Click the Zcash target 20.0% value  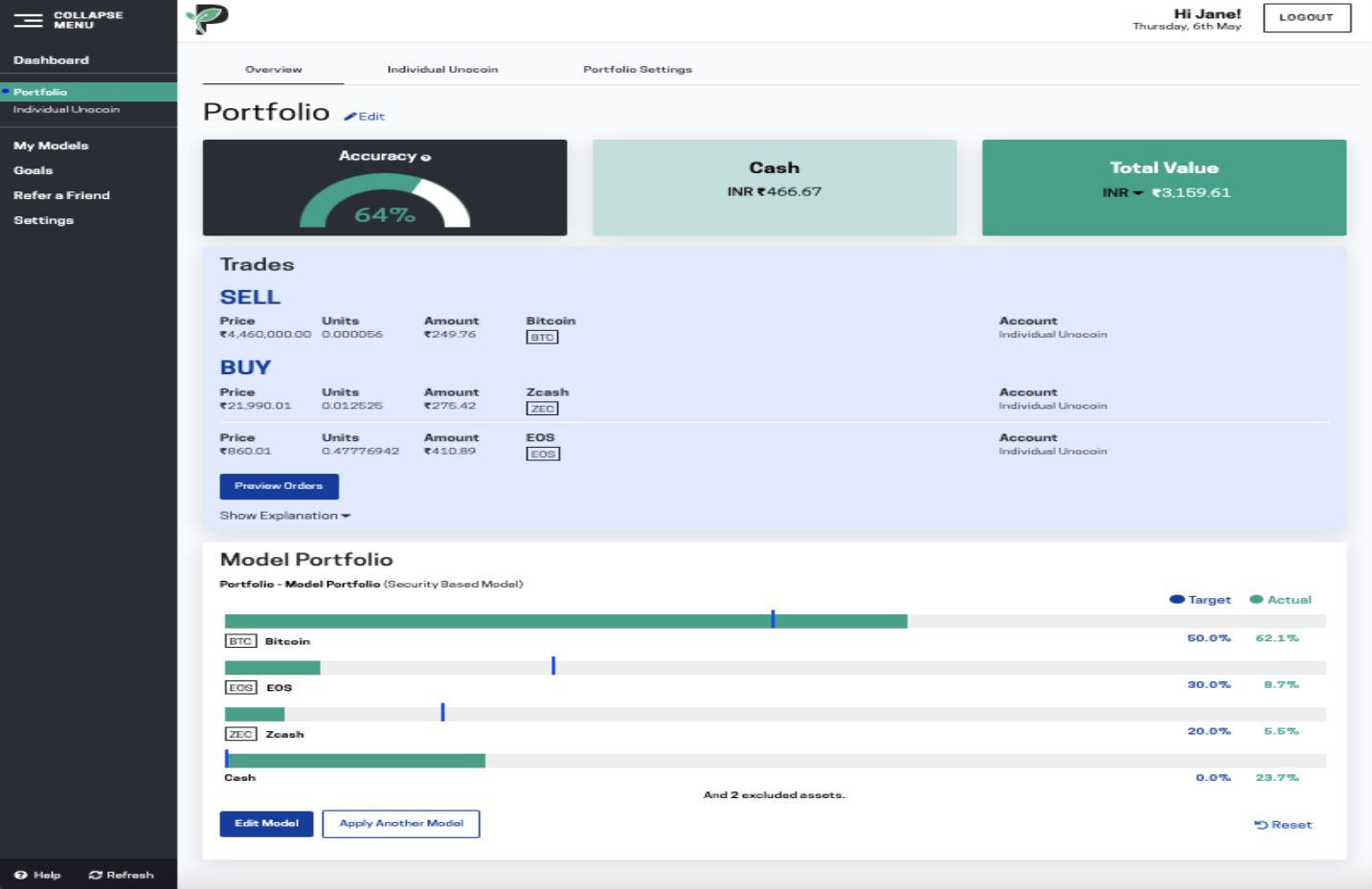pyautogui.click(x=1209, y=731)
